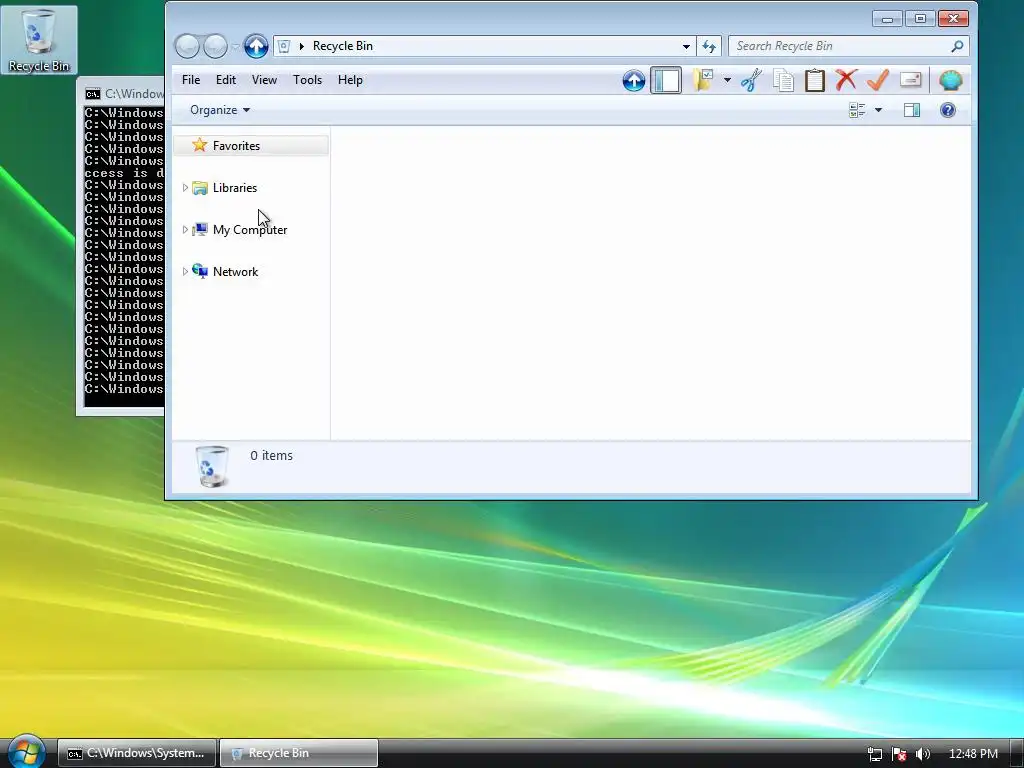Open the dropdown arrow beside folder options icon
The width and height of the screenshot is (1024, 768).
(x=727, y=80)
